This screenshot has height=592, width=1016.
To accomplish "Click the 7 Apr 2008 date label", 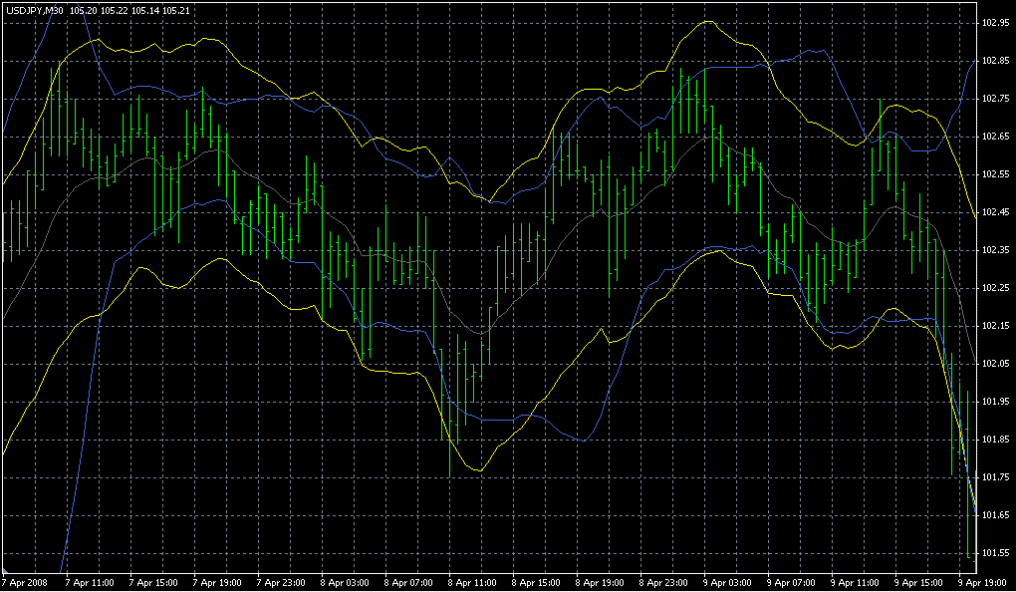I will coord(25,582).
